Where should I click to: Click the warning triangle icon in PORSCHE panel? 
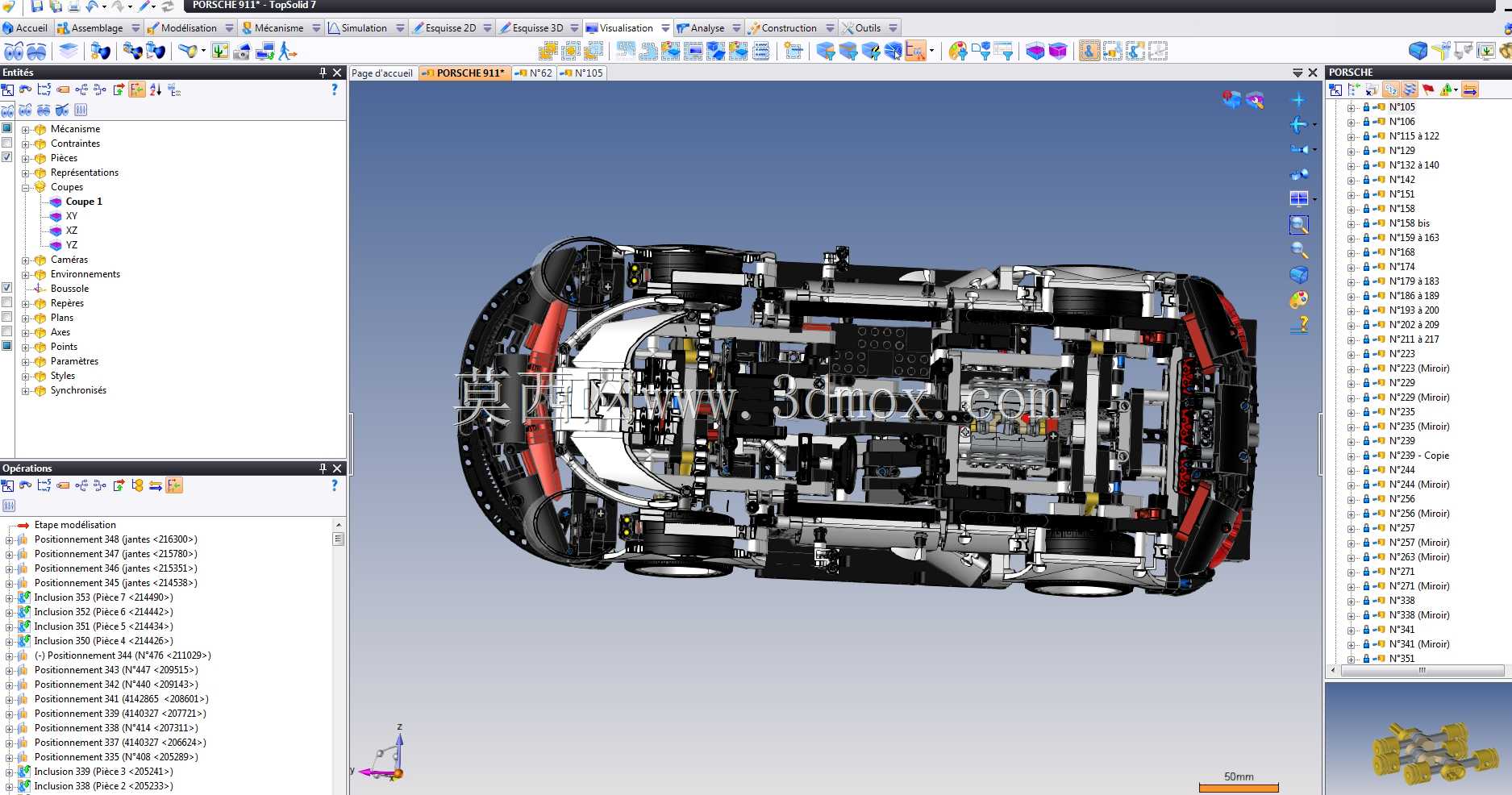click(x=1446, y=89)
